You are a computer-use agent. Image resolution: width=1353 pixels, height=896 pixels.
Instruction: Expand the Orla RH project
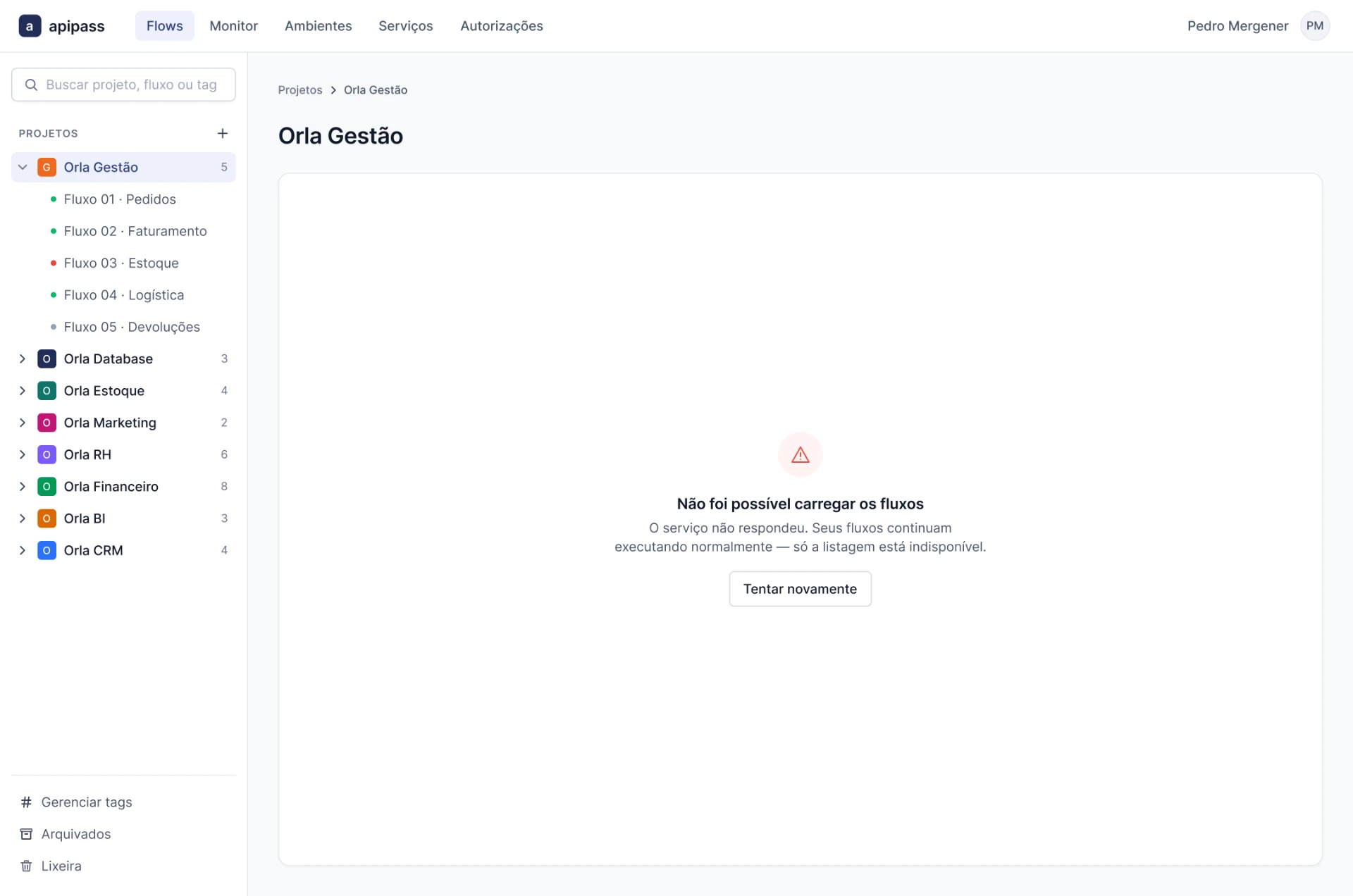pos(23,454)
